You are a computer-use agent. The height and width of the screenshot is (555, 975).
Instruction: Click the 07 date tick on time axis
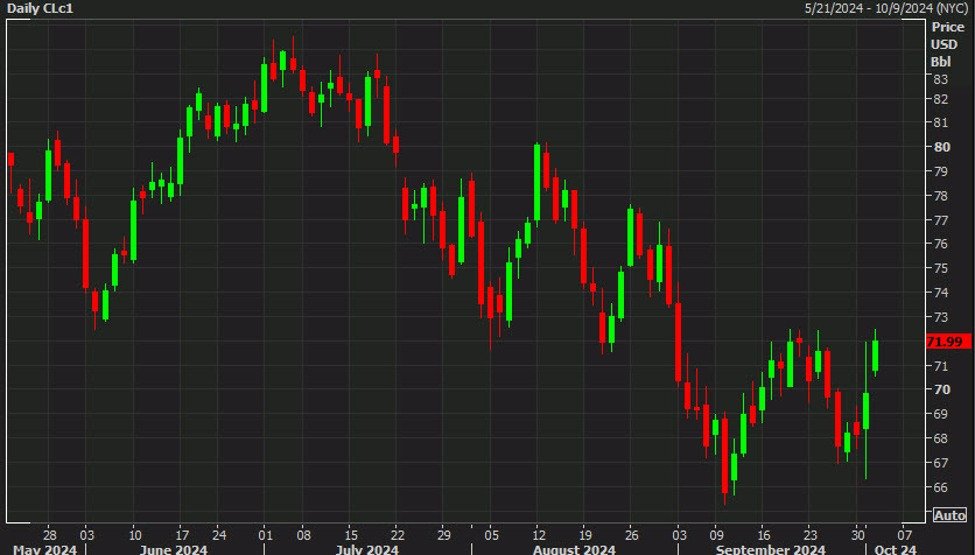click(x=906, y=534)
